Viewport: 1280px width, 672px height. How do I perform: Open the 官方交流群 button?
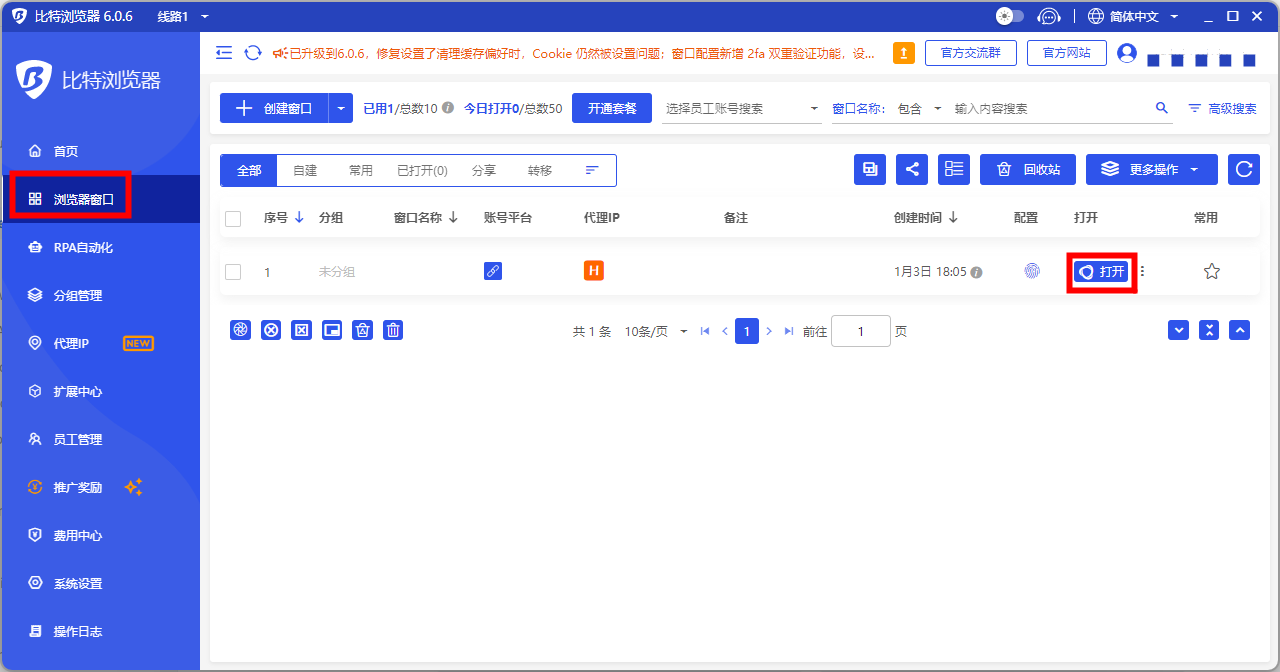point(970,53)
